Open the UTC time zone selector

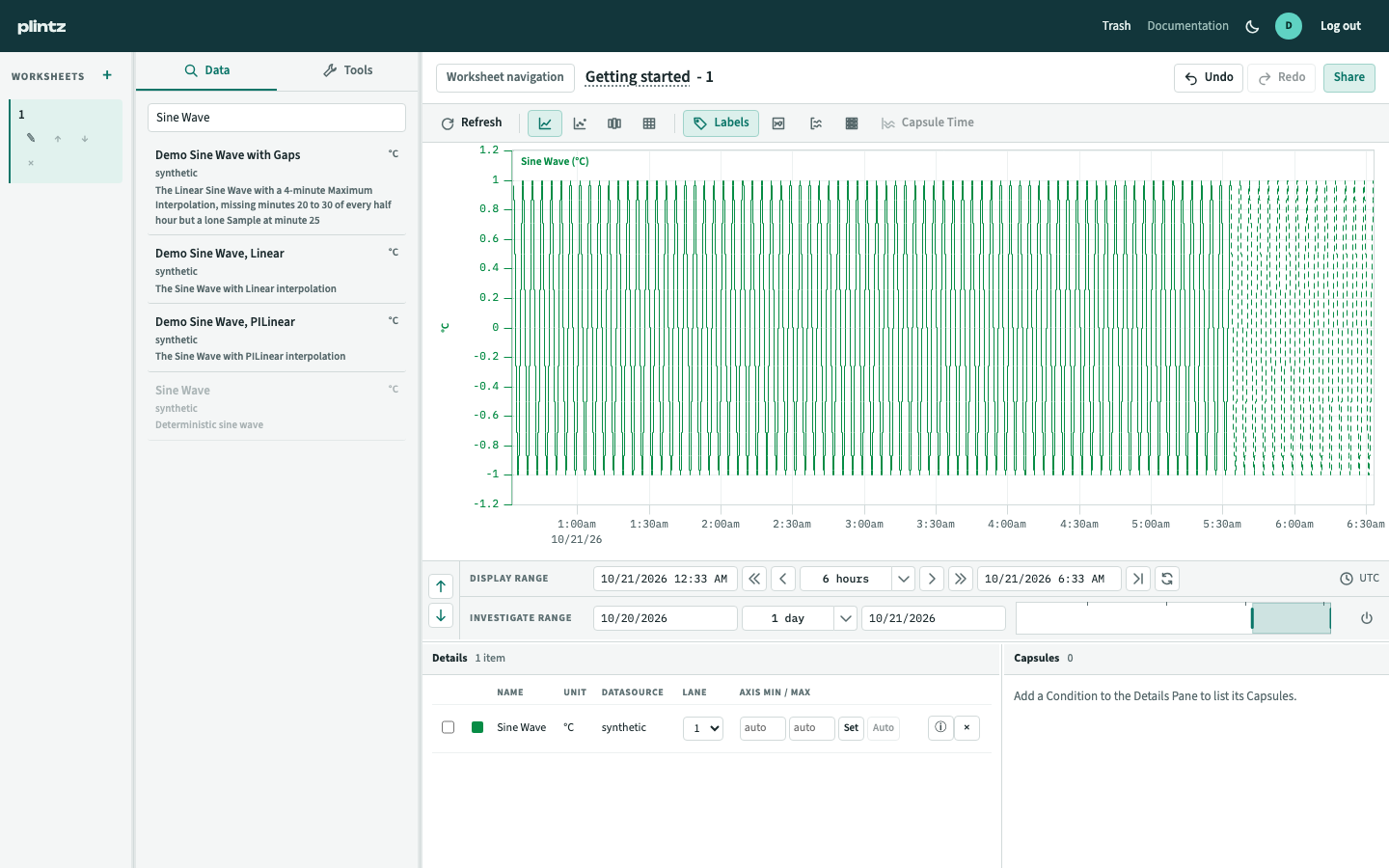1359,579
